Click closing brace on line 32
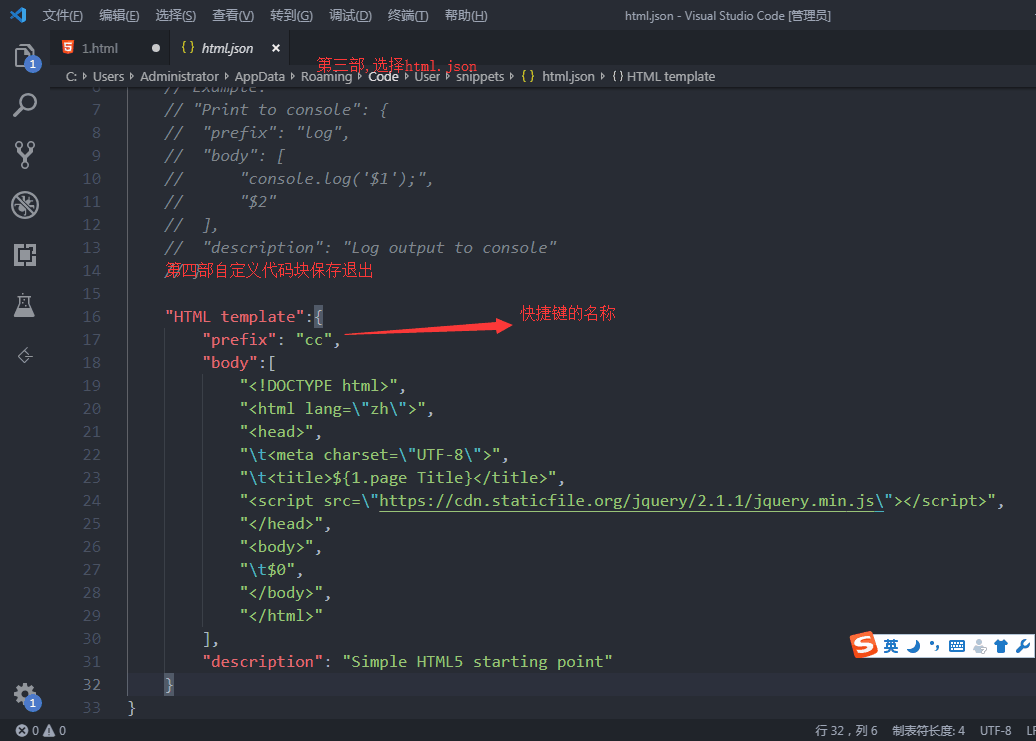1036x741 pixels. coord(169,685)
